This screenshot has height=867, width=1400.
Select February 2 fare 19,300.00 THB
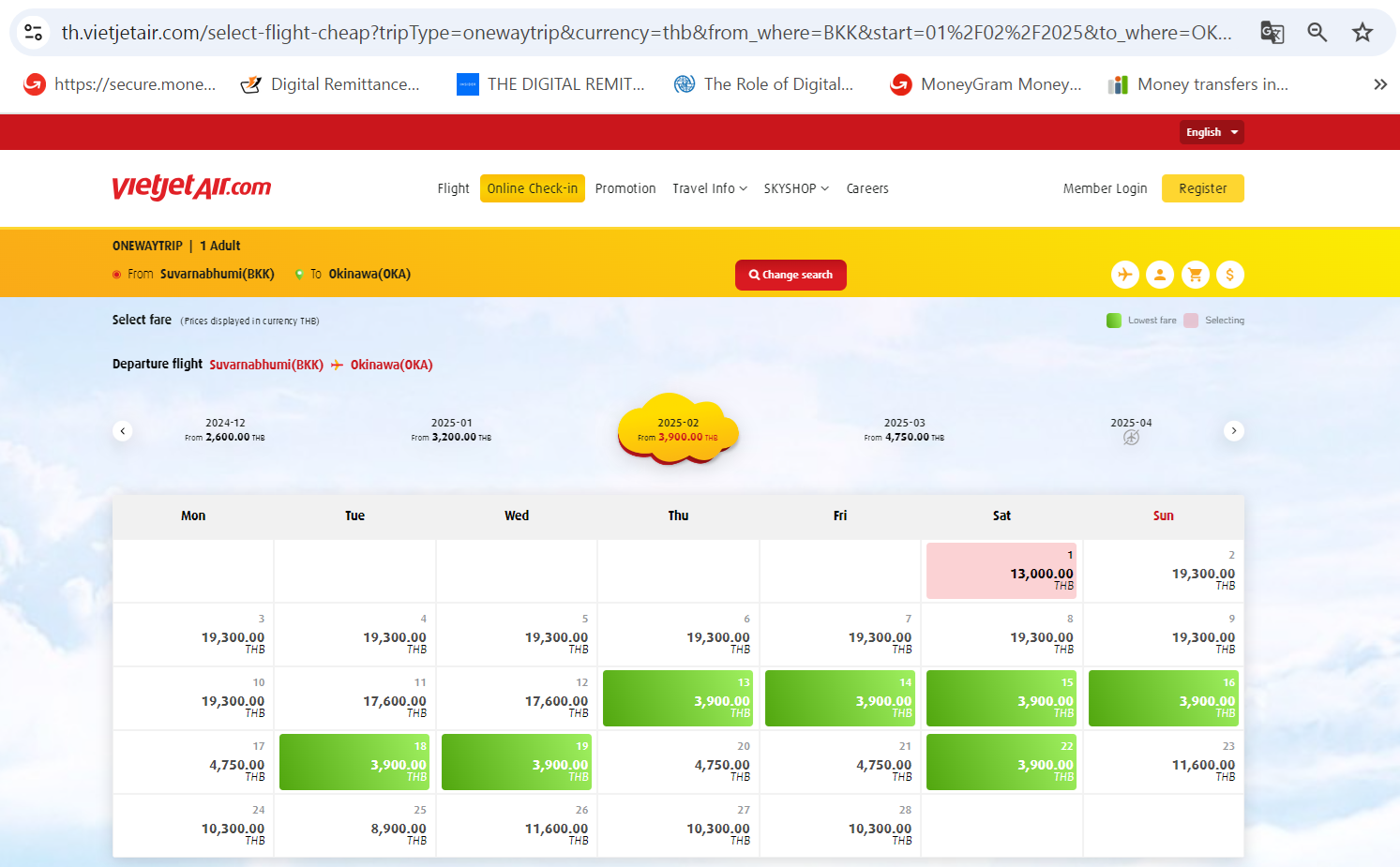pyautogui.click(x=1164, y=571)
